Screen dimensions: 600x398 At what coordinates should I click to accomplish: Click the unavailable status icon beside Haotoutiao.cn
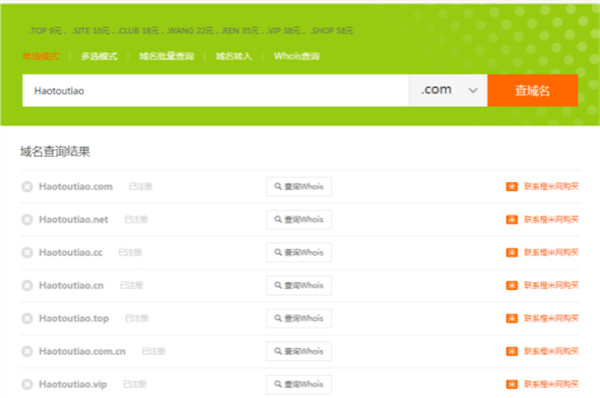pyautogui.click(x=27, y=285)
